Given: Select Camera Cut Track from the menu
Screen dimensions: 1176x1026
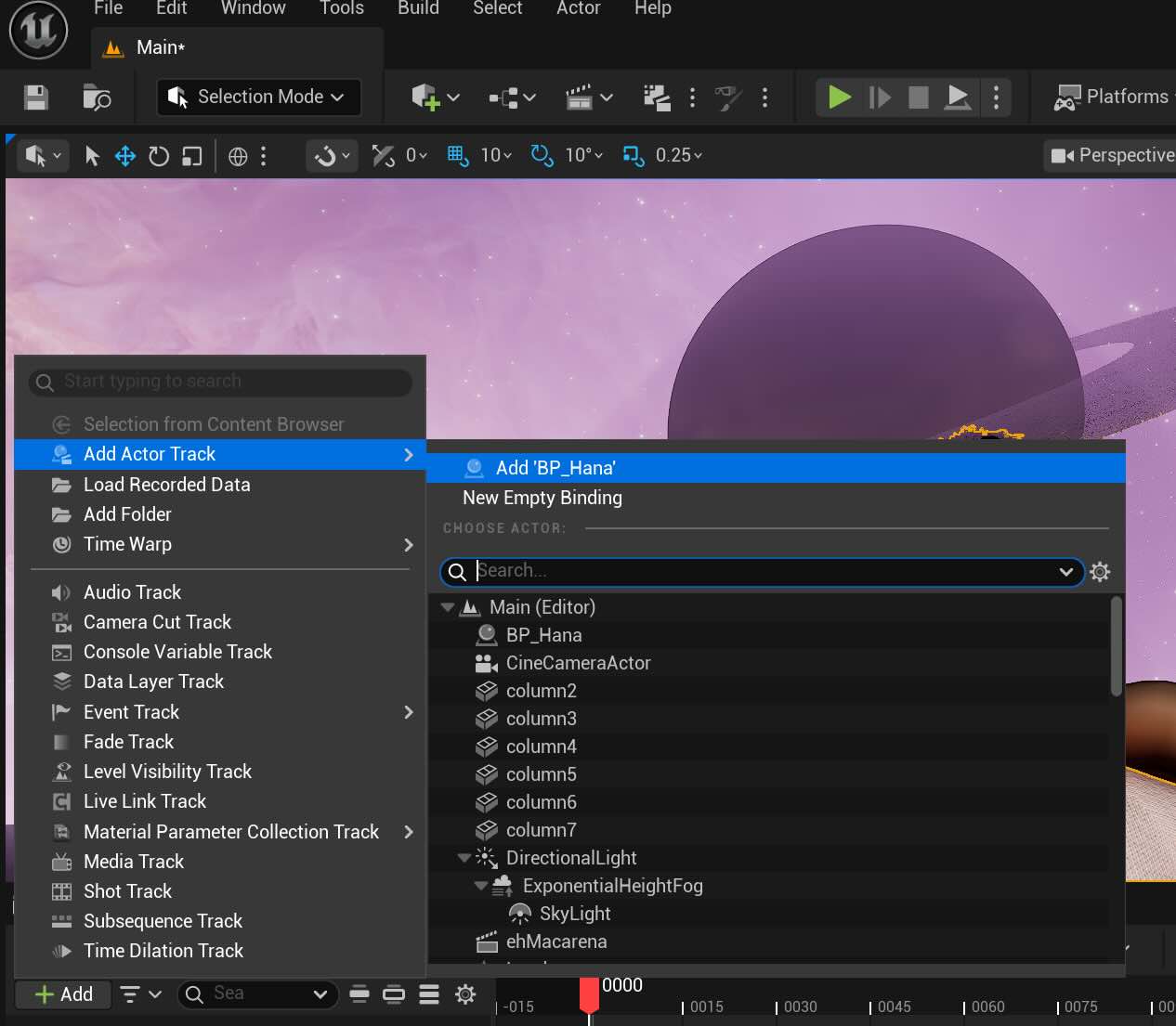Looking at the screenshot, I should click(156, 622).
